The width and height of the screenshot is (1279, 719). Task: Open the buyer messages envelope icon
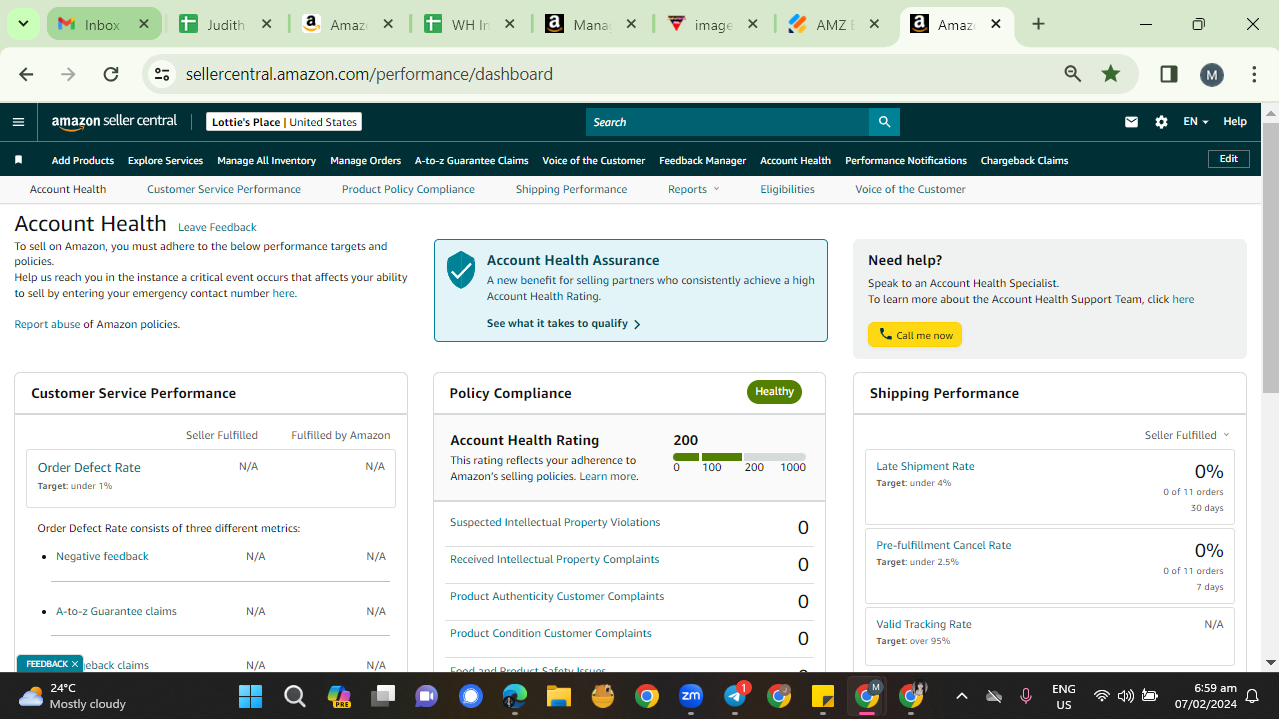[x=1131, y=122]
